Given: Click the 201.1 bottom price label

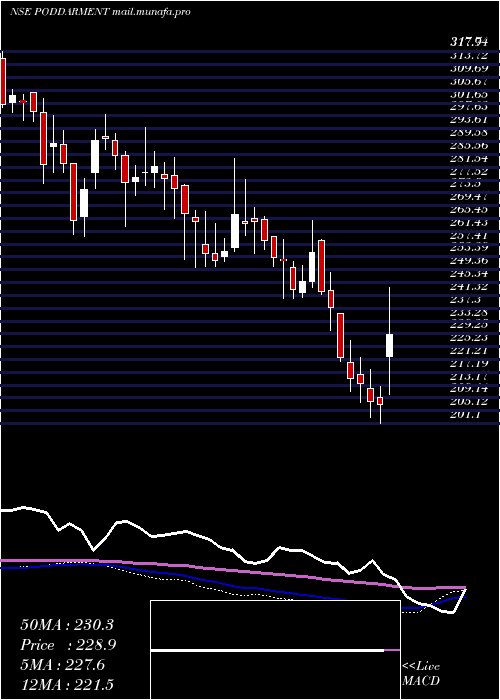Looking at the screenshot, I should pos(466,415).
